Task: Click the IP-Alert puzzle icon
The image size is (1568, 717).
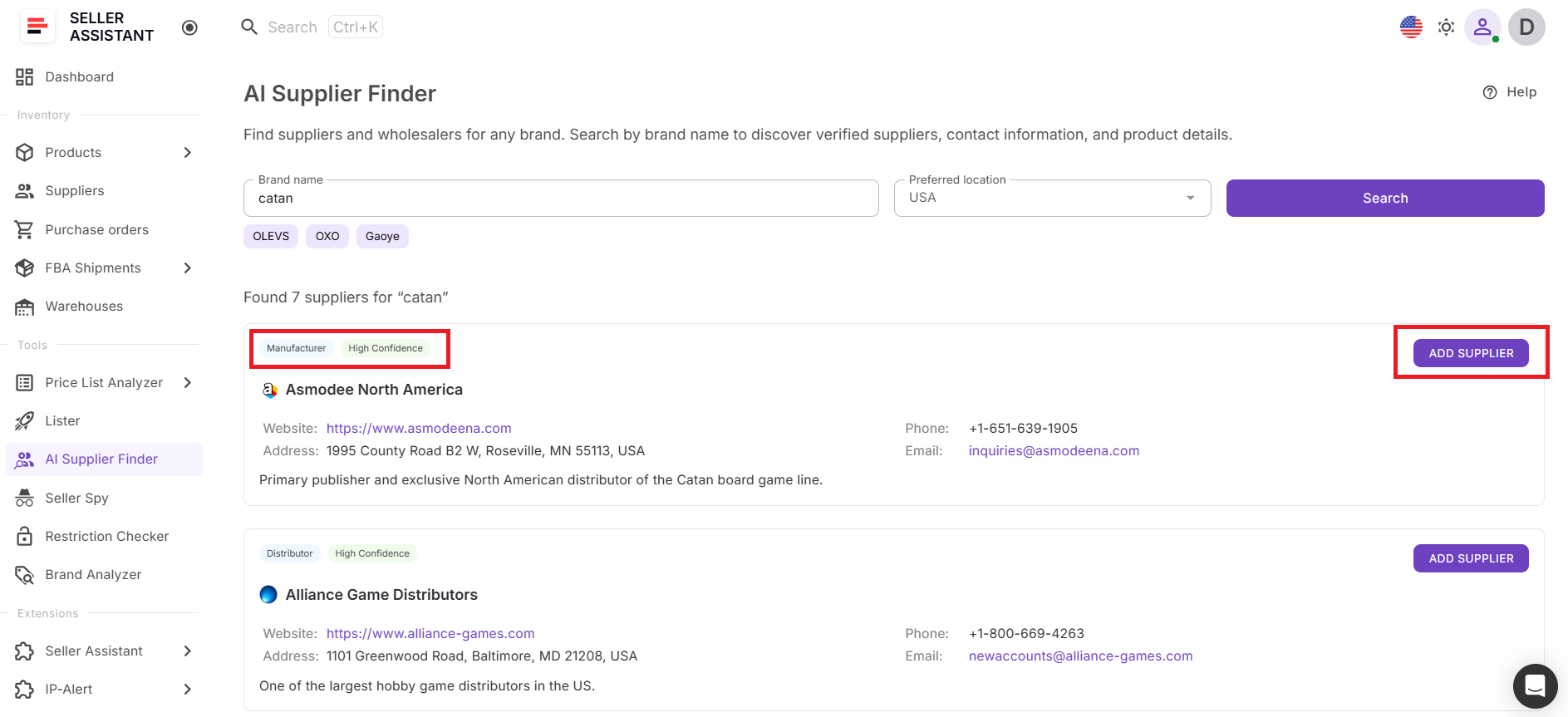Action: pos(25,690)
